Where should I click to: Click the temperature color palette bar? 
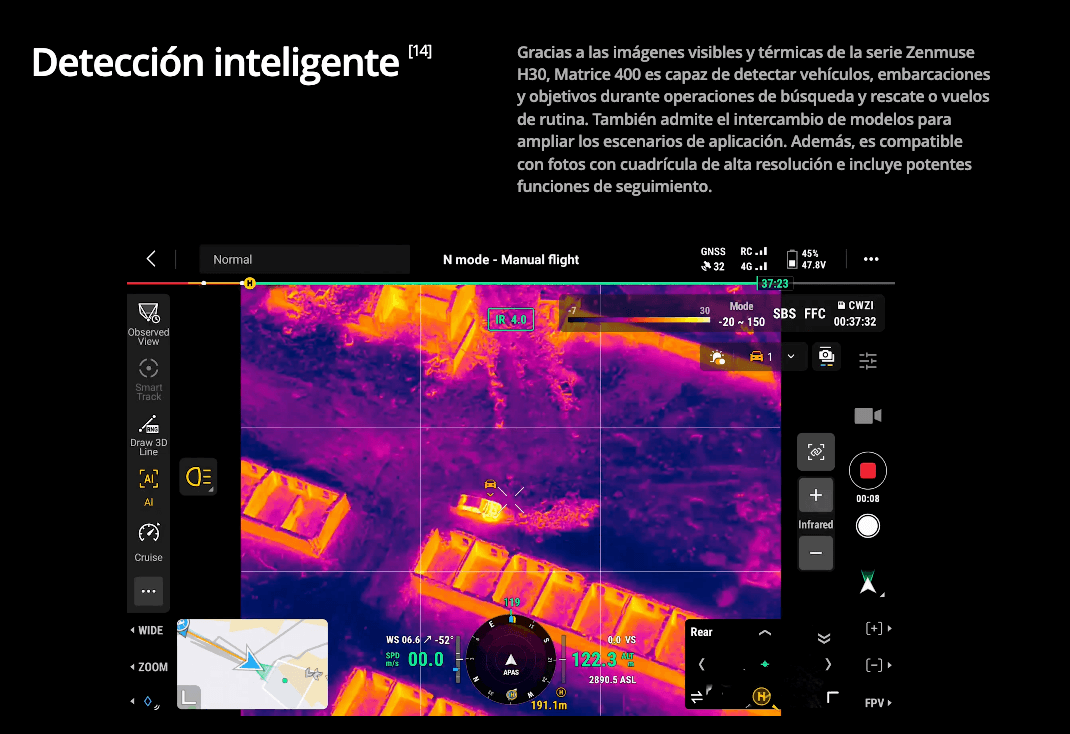[639, 319]
